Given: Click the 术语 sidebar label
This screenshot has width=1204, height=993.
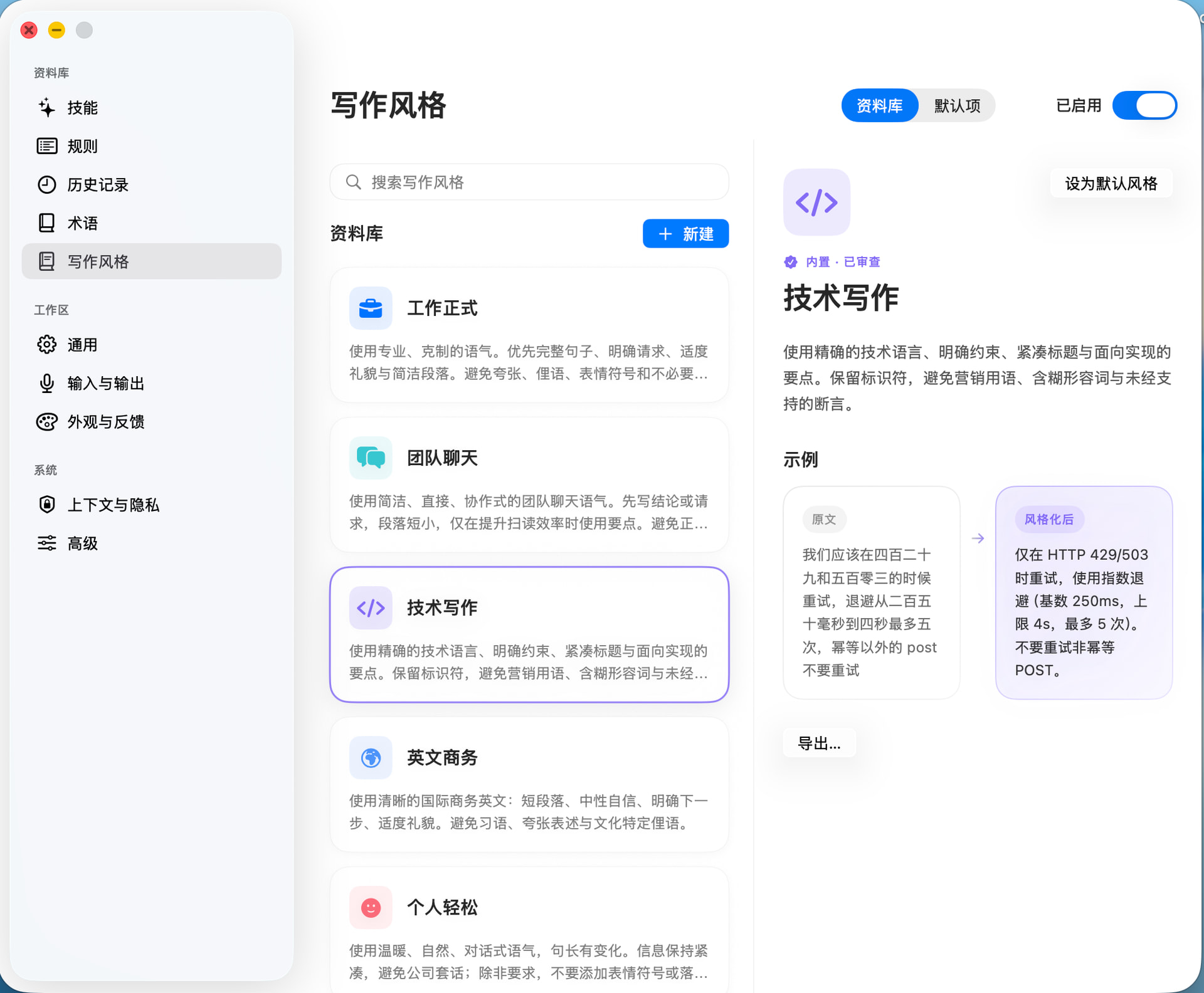Looking at the screenshot, I should [x=83, y=223].
